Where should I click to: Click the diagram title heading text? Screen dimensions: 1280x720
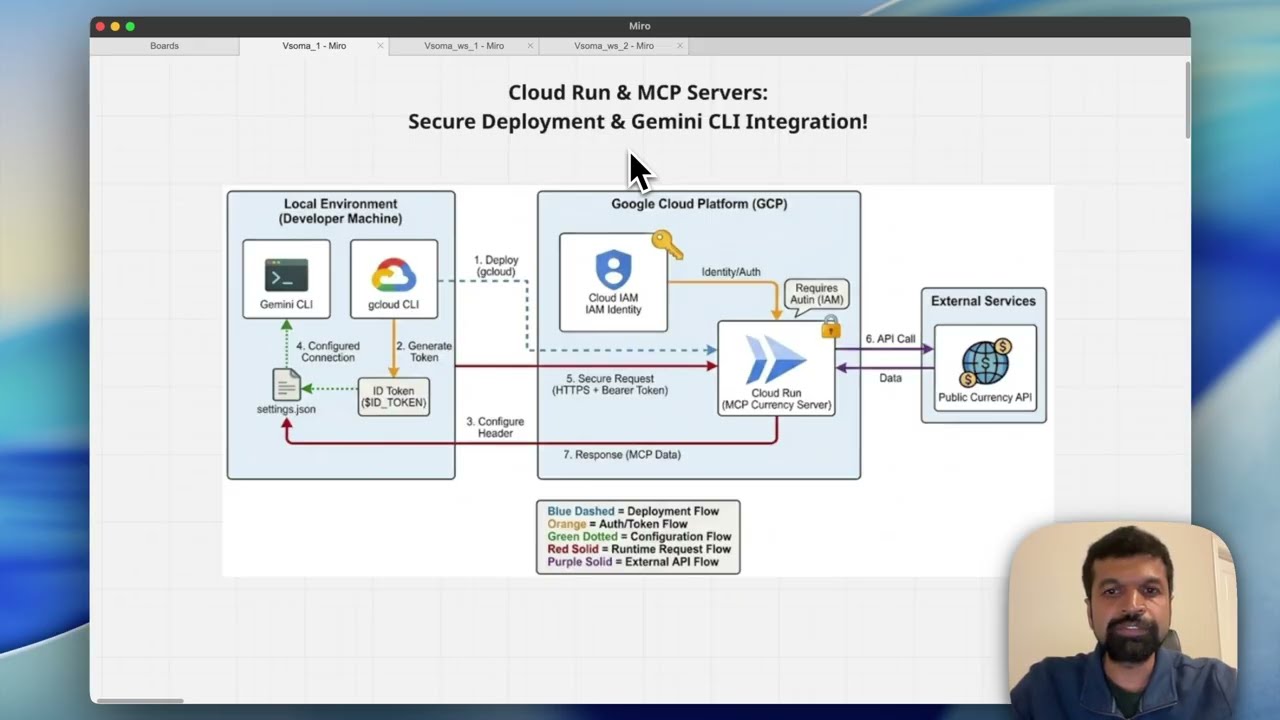pyautogui.click(x=638, y=107)
